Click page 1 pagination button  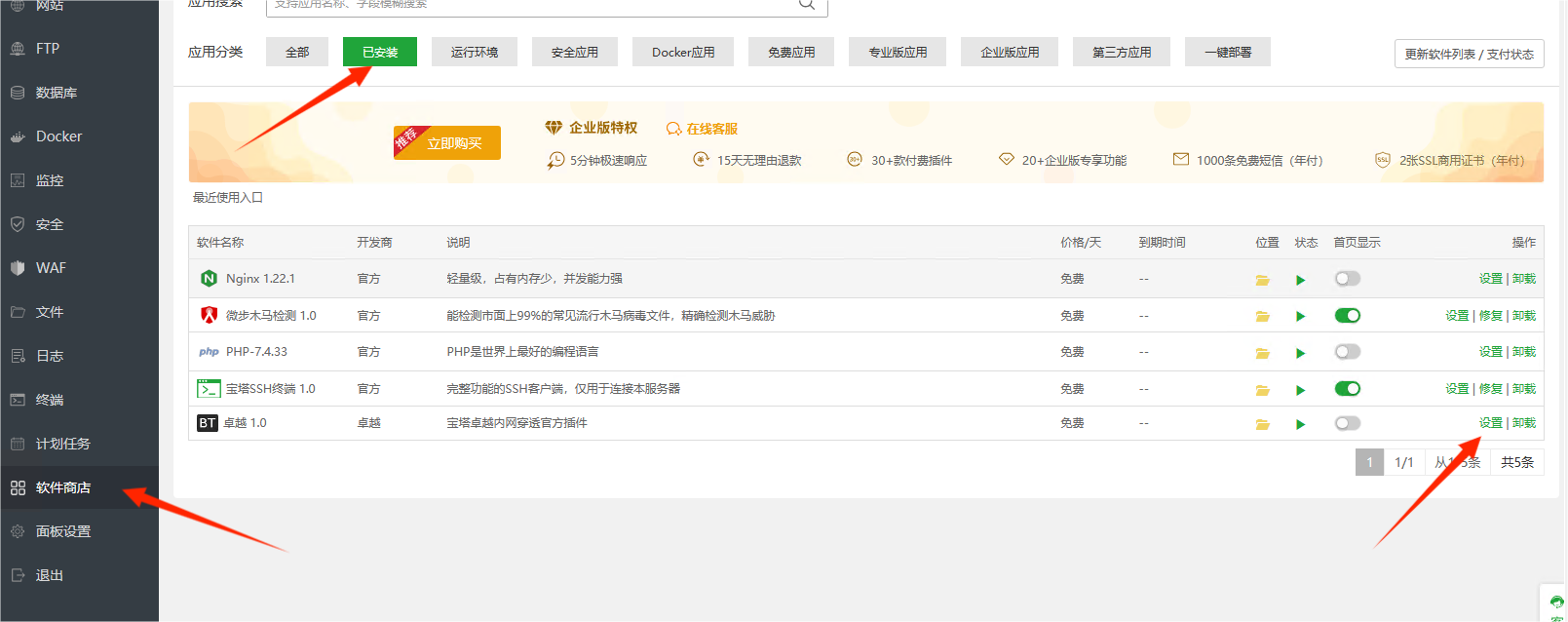[x=1369, y=462]
